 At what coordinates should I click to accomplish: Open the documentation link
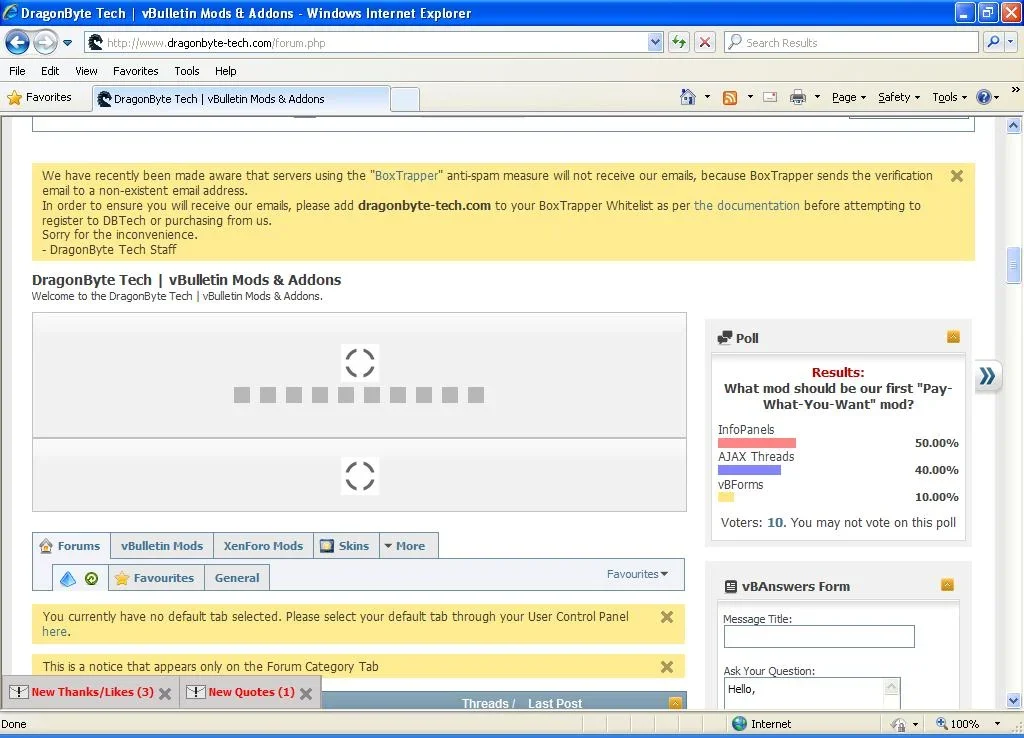746,206
